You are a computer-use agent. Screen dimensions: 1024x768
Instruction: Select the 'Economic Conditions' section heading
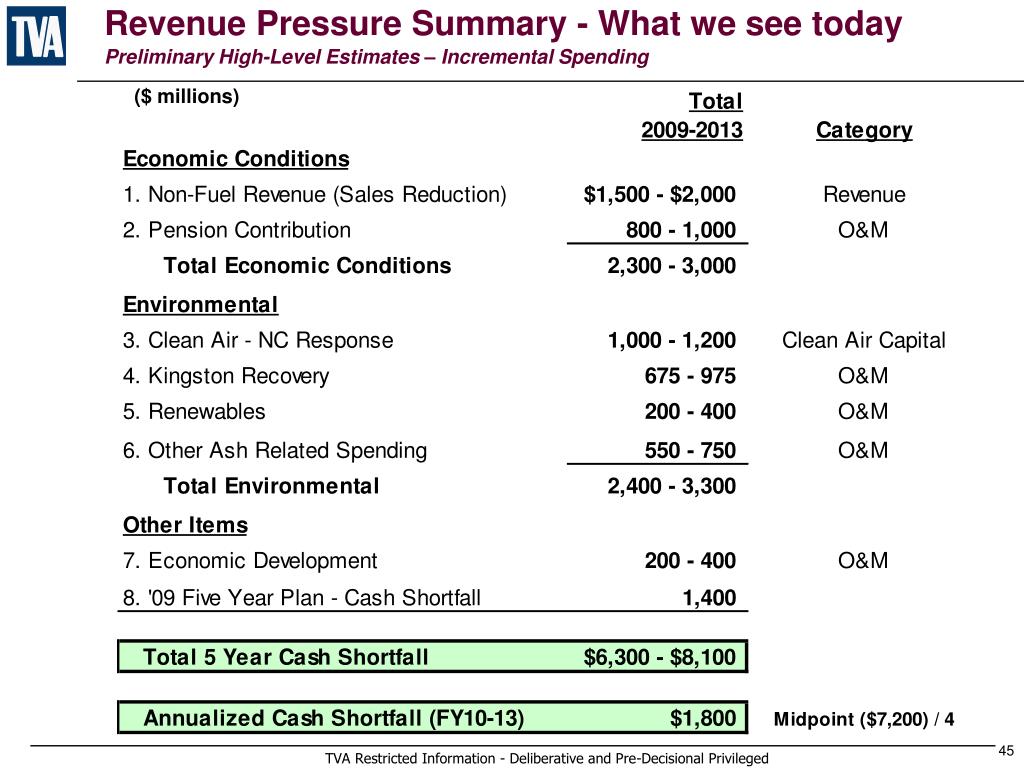coord(236,159)
